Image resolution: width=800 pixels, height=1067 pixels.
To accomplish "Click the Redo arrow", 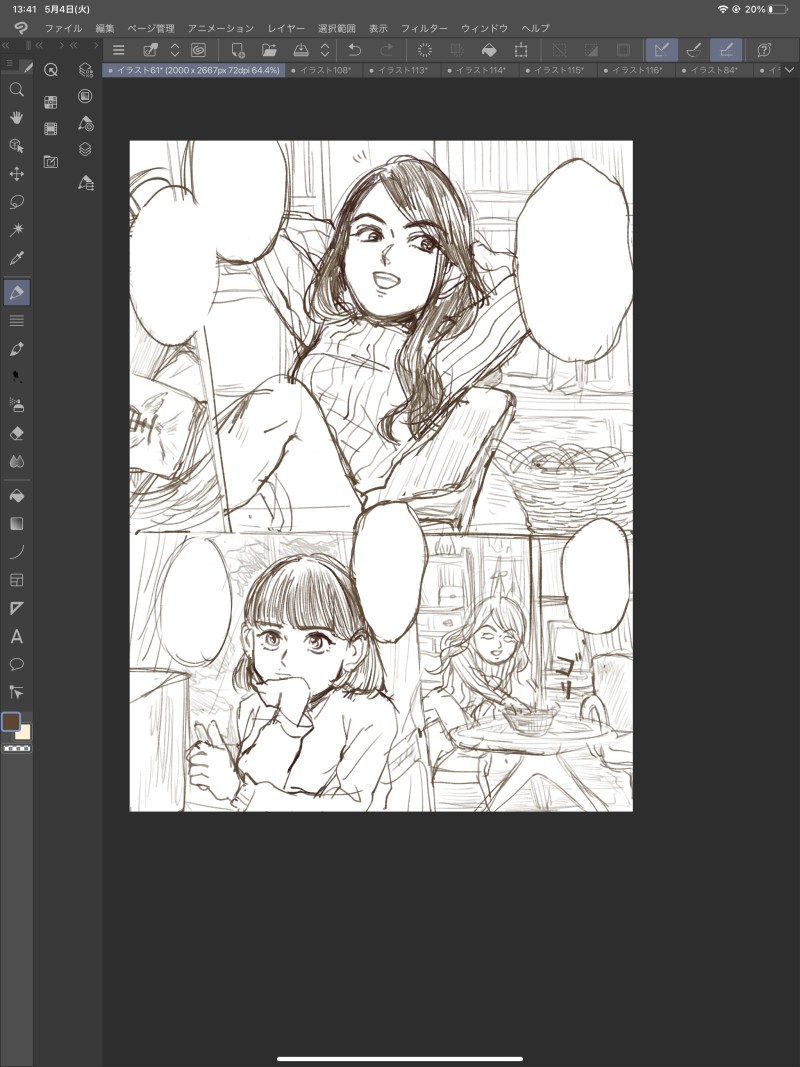I will click(x=386, y=50).
